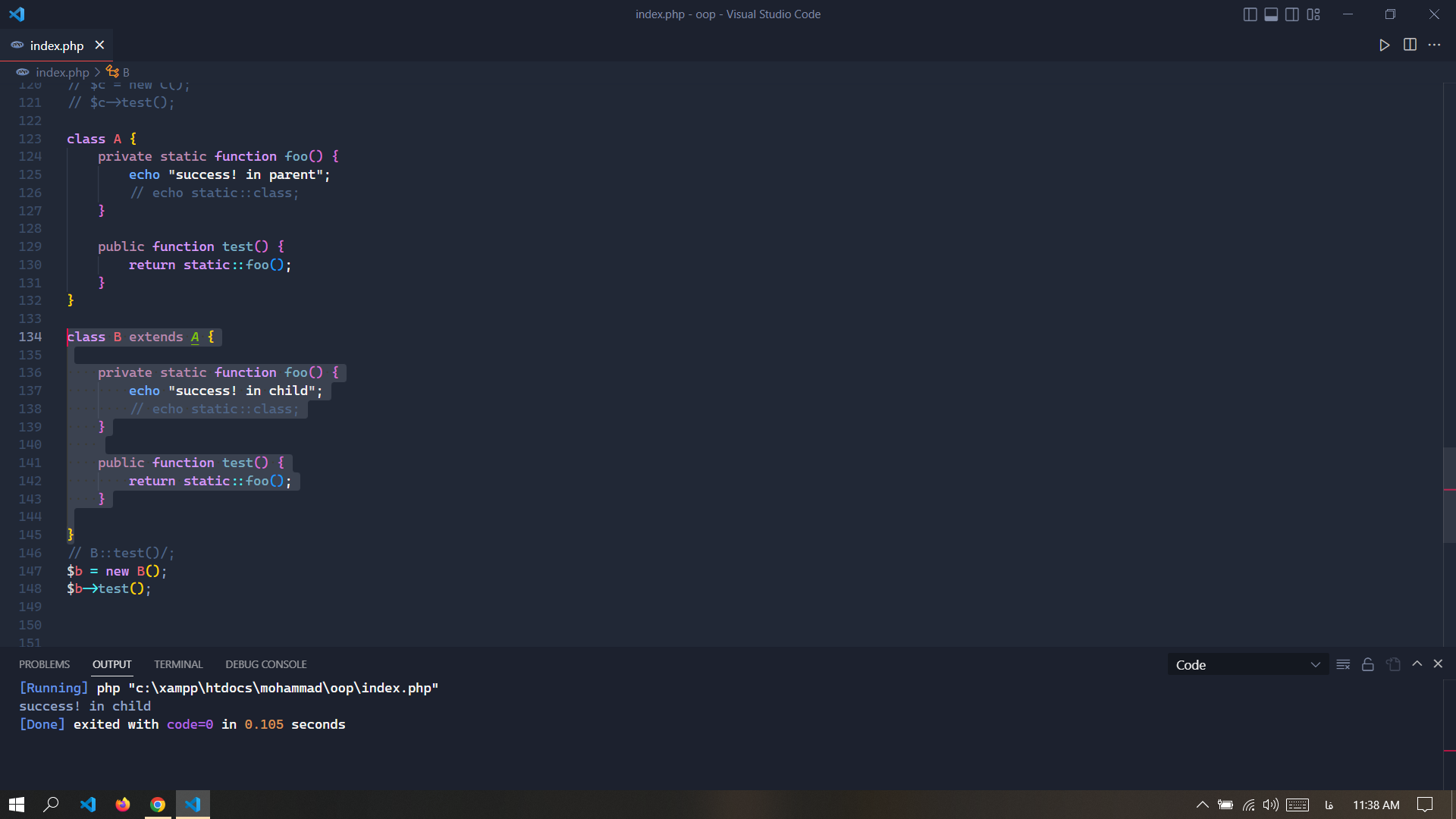Click the editor vertical scrollbar thumb

[x=1449, y=495]
